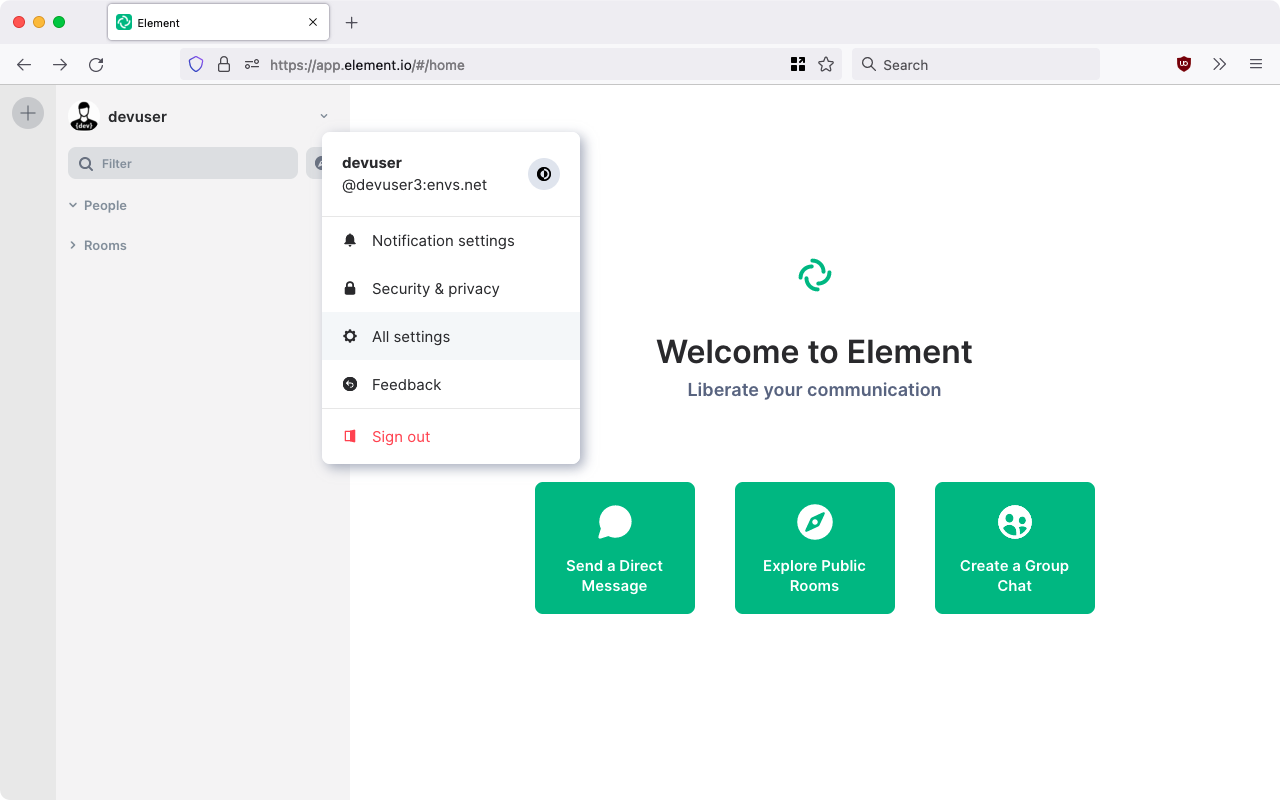Viewport: 1280px width, 800px height.
Task: Show more toolbar tools with the double-chevron
Action: [1220, 64]
